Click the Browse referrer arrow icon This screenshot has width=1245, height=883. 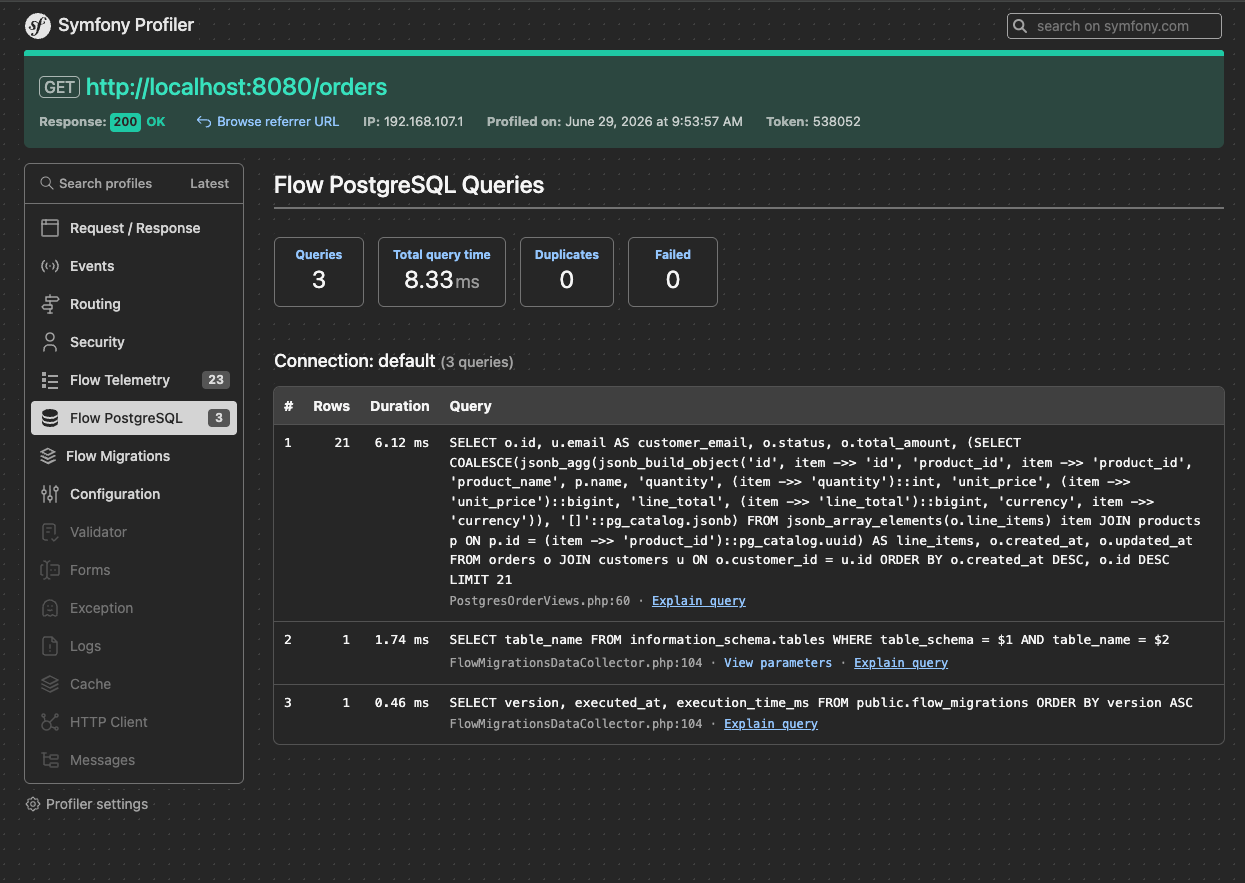point(204,122)
